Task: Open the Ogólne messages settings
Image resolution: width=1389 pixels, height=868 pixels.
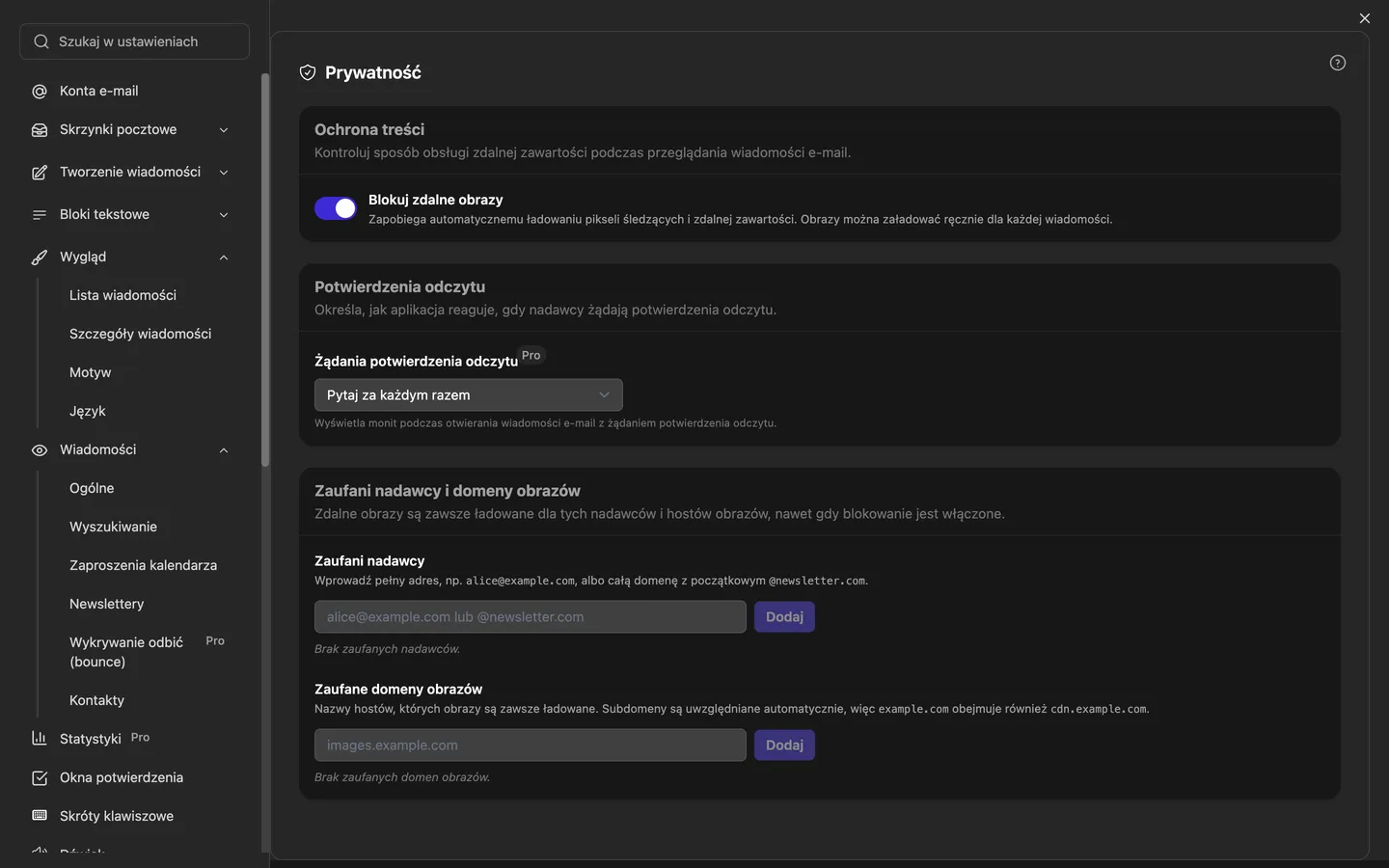Action: (x=92, y=488)
